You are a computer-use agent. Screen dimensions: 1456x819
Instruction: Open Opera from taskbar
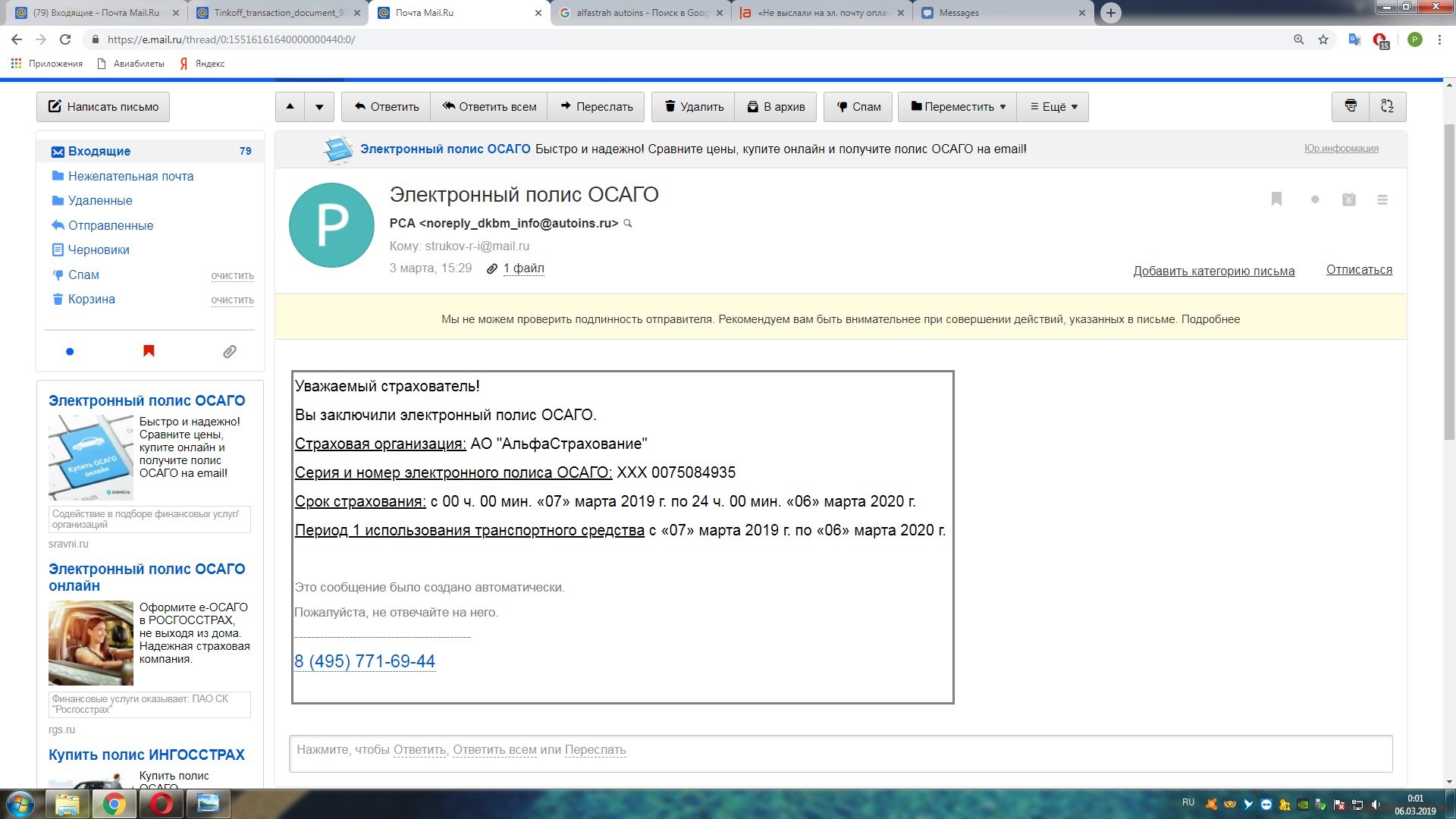[161, 804]
